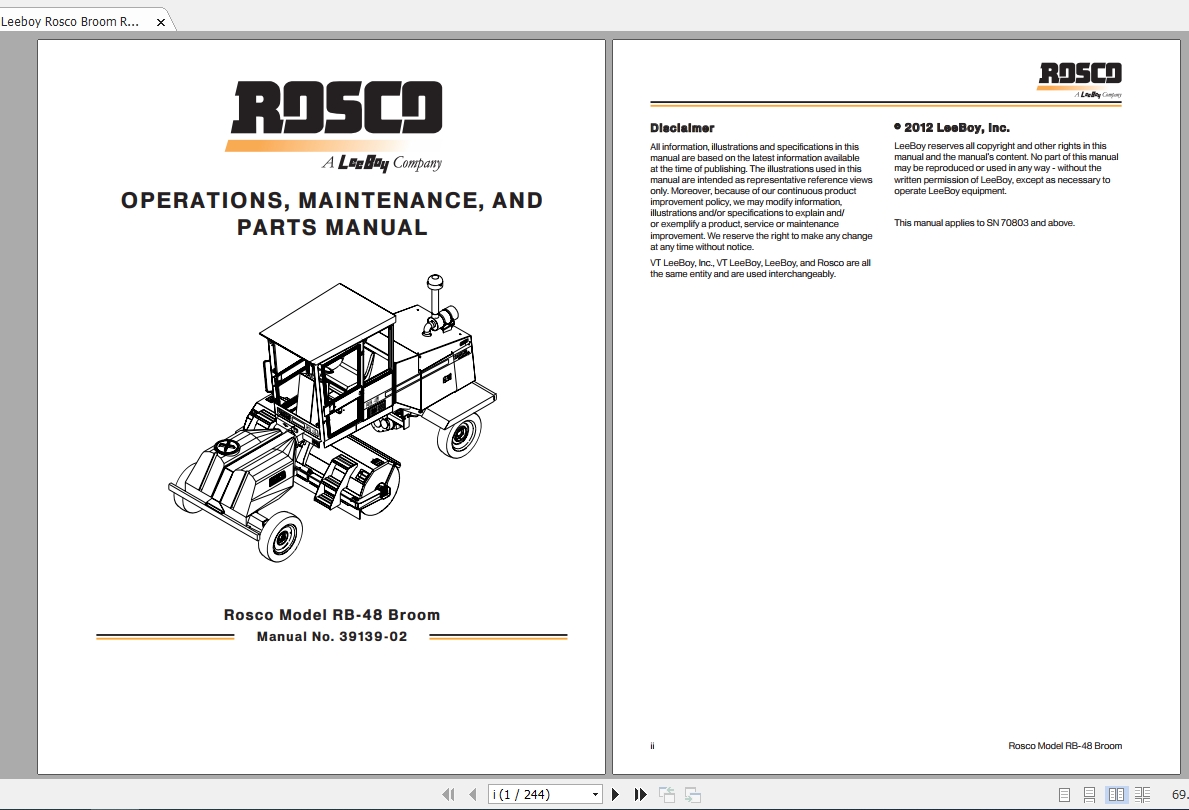Select continuous facing pages layout
1189x810 pixels.
click(1142, 795)
